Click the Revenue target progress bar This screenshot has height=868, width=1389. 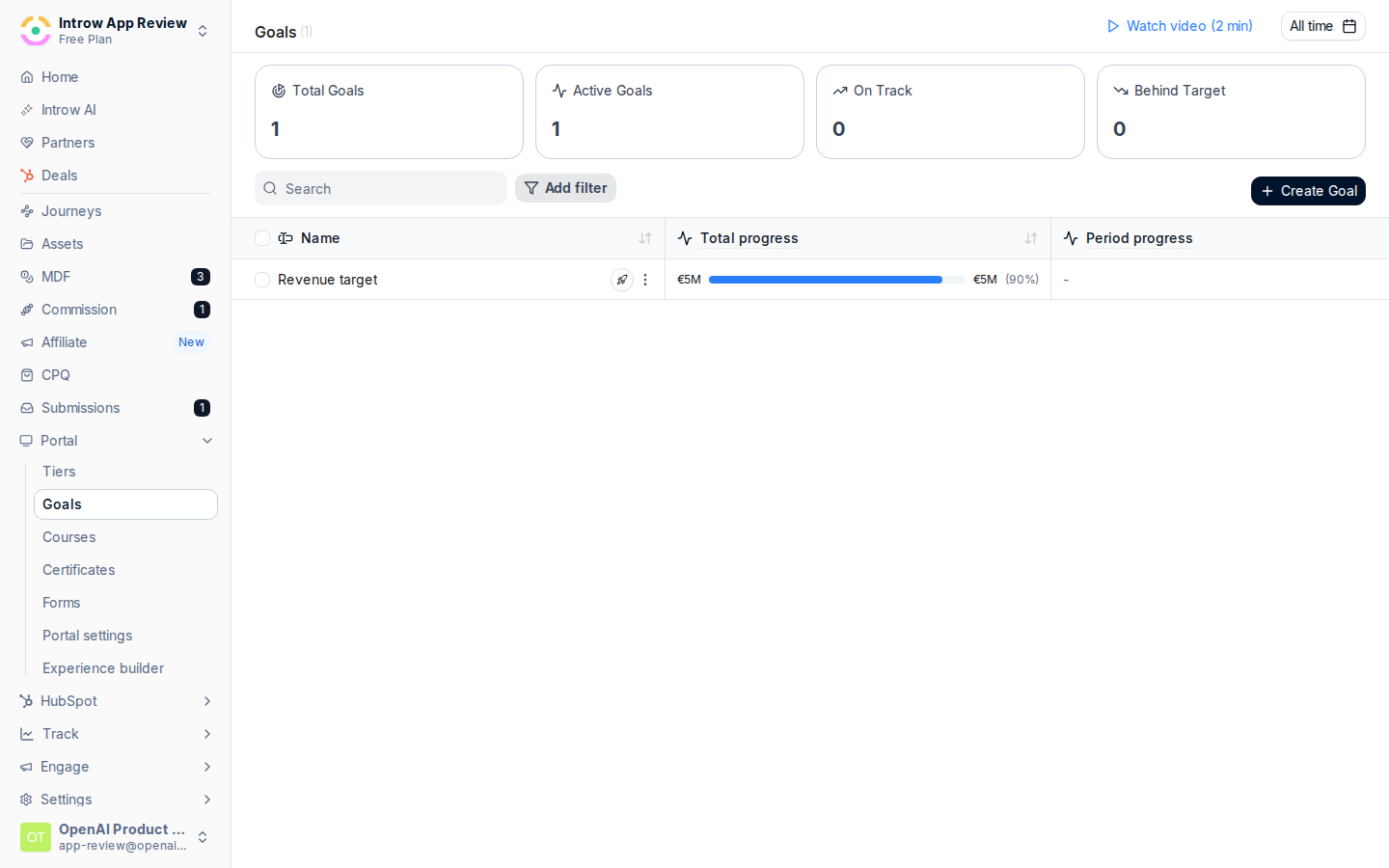(836, 280)
